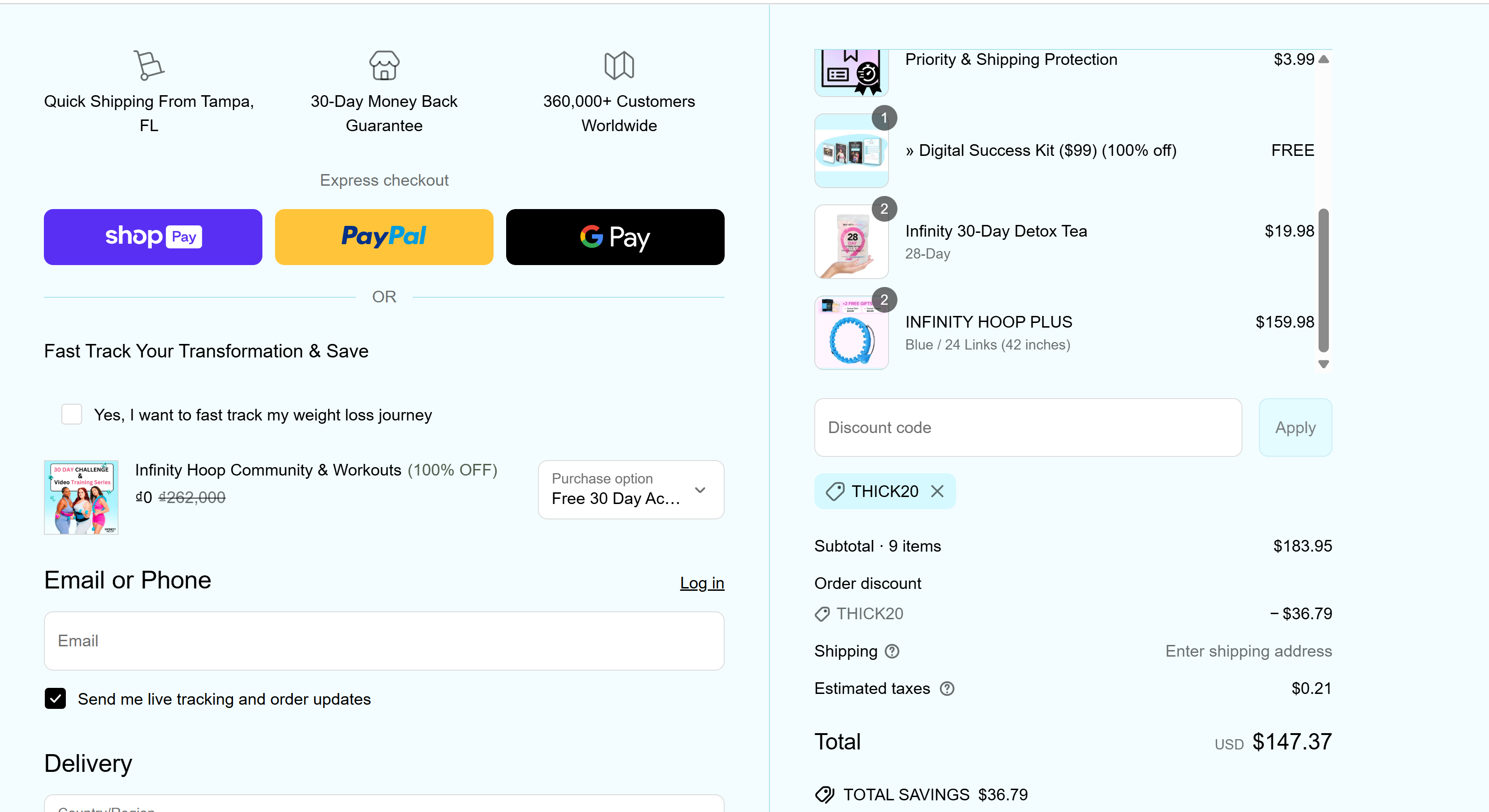Choose PayPal express checkout

pos(384,237)
